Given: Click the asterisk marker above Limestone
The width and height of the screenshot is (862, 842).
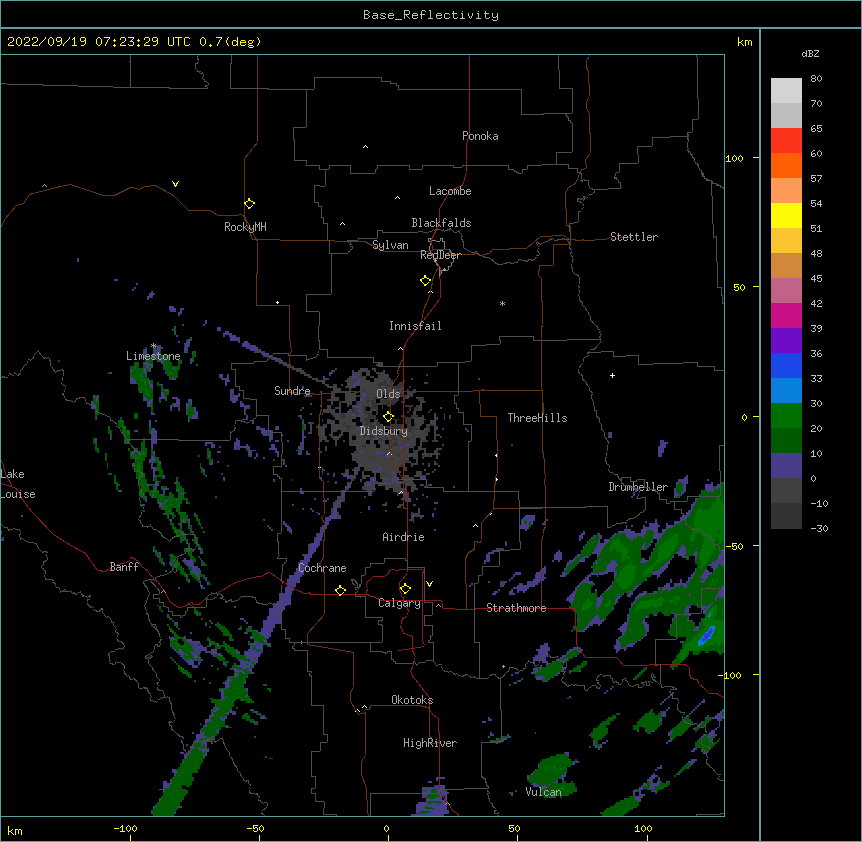Looking at the screenshot, I should click(x=153, y=346).
